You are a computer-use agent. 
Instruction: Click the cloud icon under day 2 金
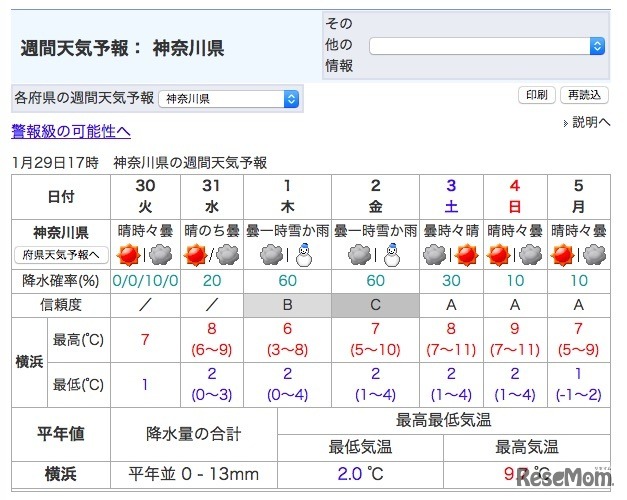click(359, 255)
